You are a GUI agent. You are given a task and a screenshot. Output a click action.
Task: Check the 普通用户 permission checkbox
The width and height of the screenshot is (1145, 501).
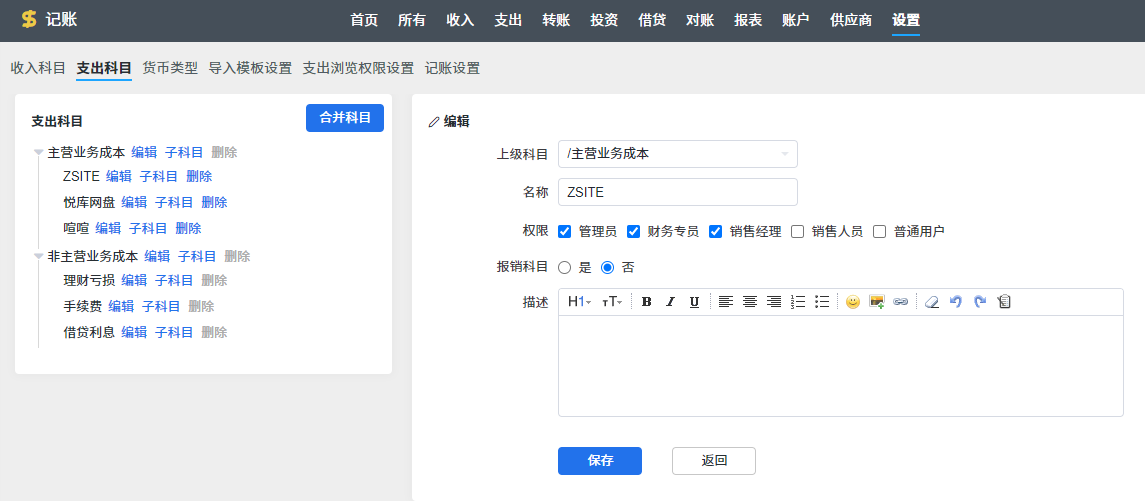click(880, 232)
